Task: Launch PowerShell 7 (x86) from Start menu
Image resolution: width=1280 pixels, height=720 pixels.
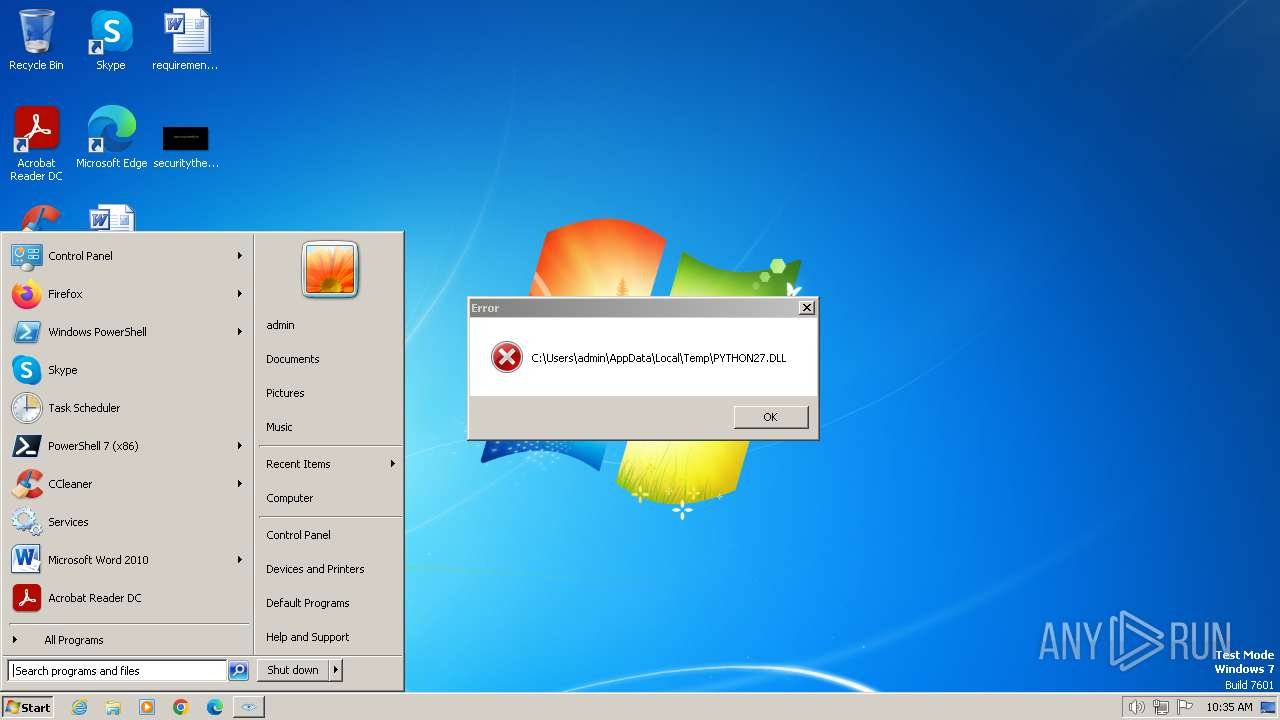Action: pyautogui.click(x=127, y=446)
